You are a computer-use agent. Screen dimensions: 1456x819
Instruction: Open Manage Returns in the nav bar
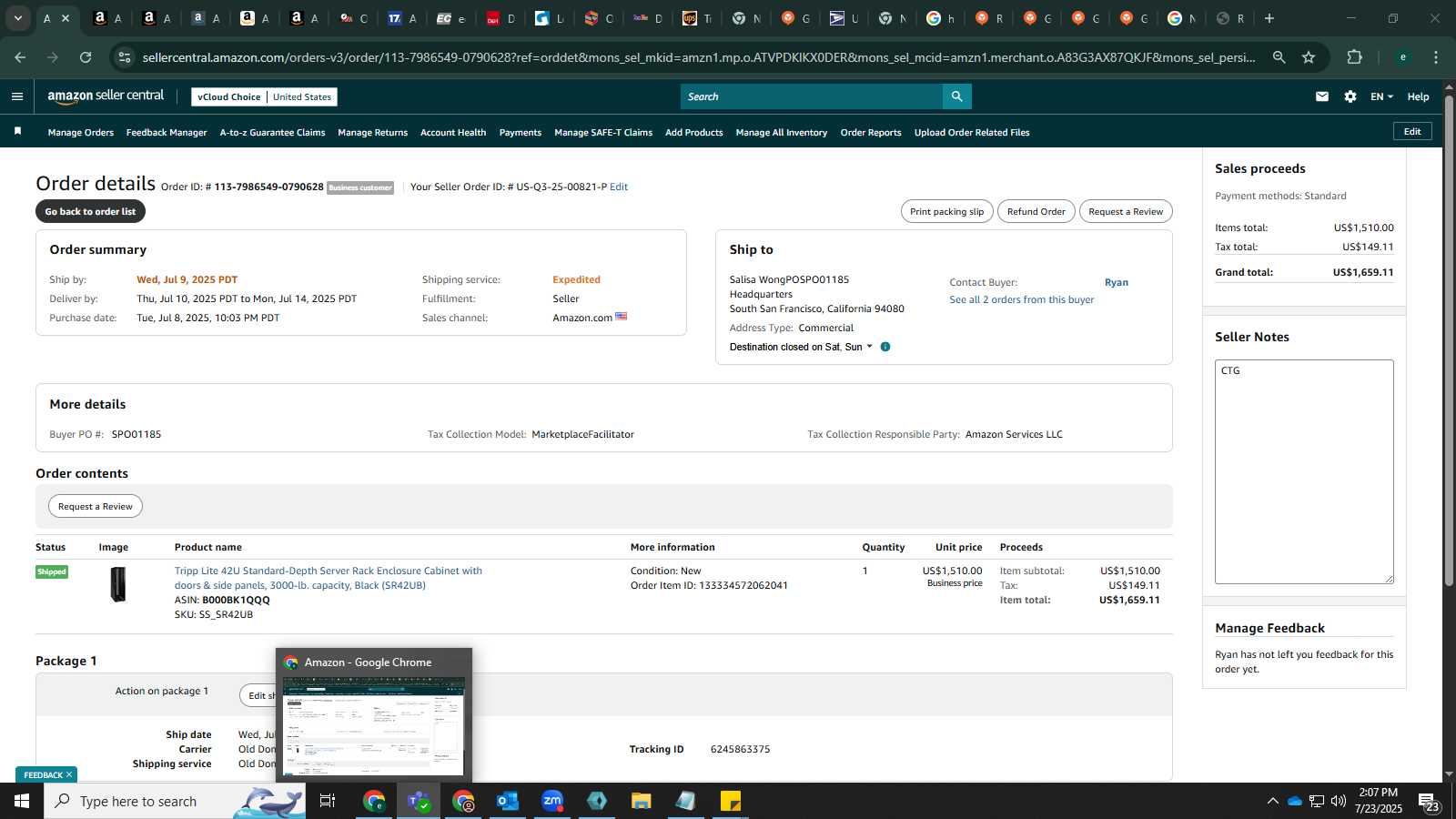tap(373, 133)
